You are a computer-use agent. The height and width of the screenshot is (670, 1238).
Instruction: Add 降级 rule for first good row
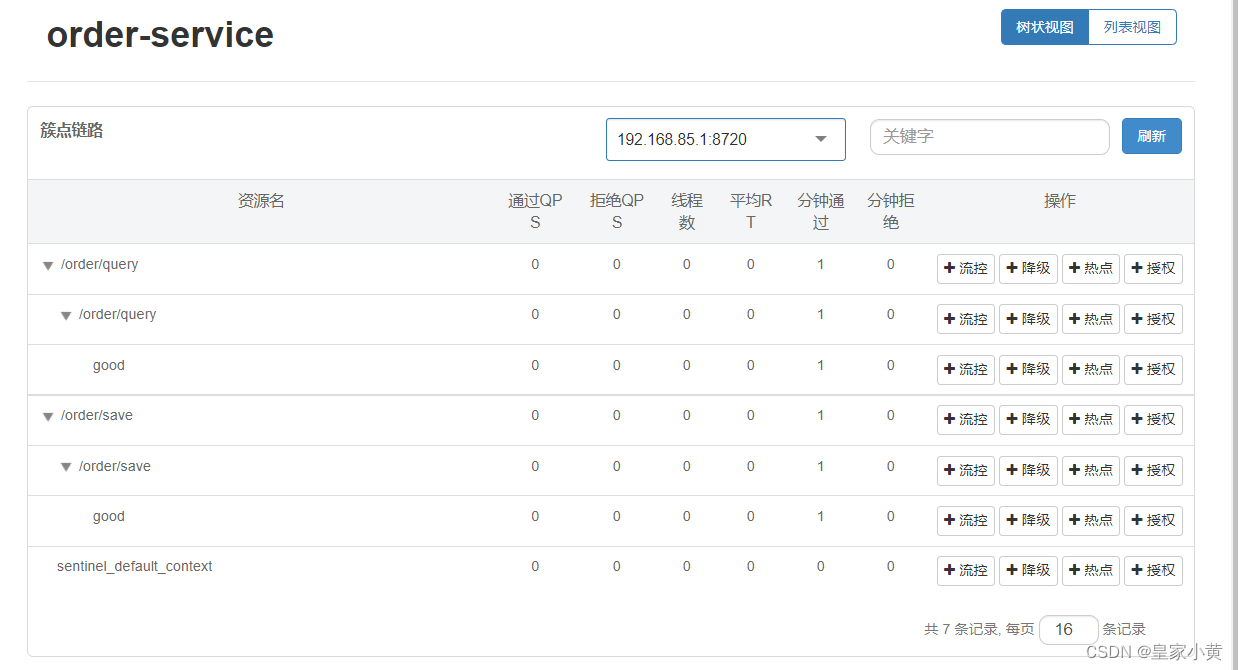pos(1028,369)
